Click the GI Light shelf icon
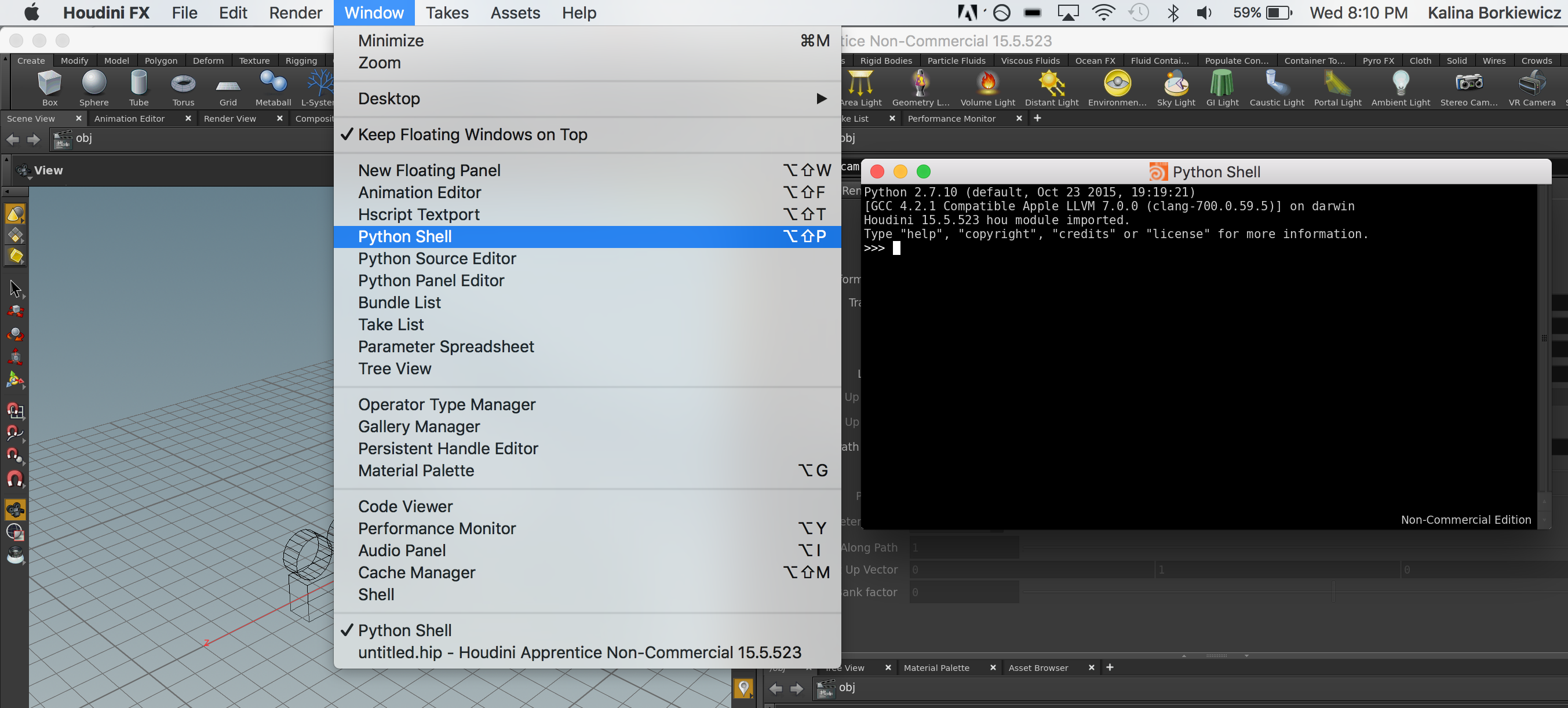1568x708 pixels. 1221,83
